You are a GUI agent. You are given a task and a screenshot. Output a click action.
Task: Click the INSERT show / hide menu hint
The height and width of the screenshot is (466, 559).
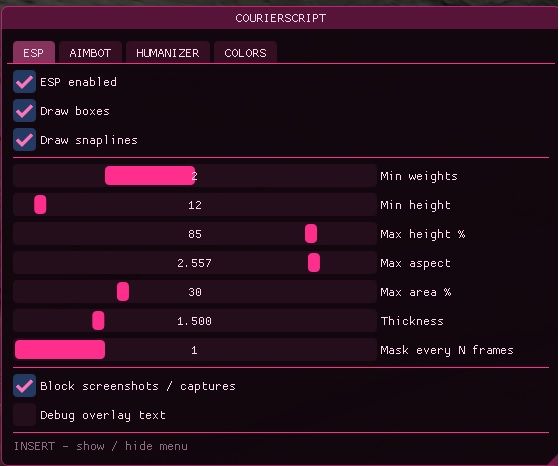tap(101, 446)
